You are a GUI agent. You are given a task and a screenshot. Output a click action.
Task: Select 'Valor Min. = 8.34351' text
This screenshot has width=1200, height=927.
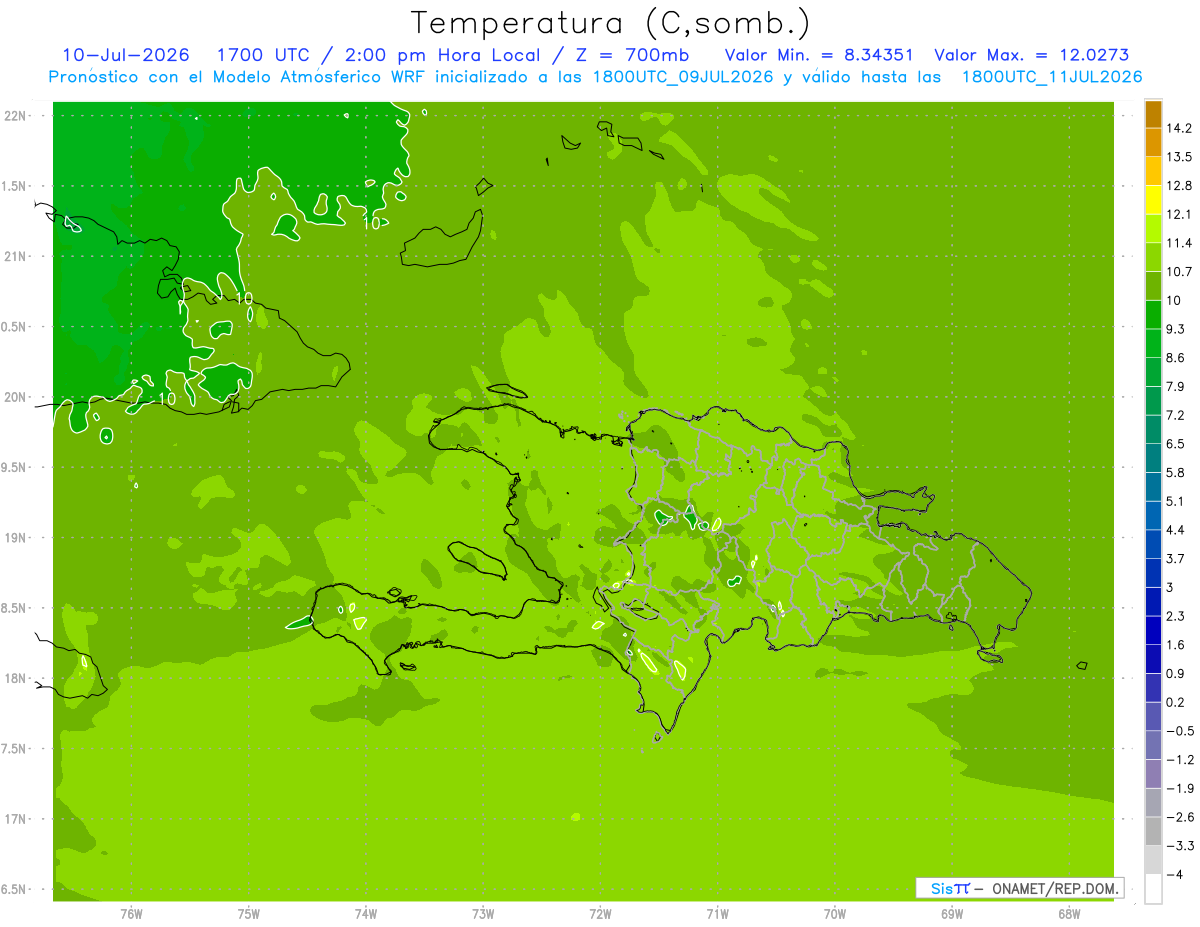[819, 55]
